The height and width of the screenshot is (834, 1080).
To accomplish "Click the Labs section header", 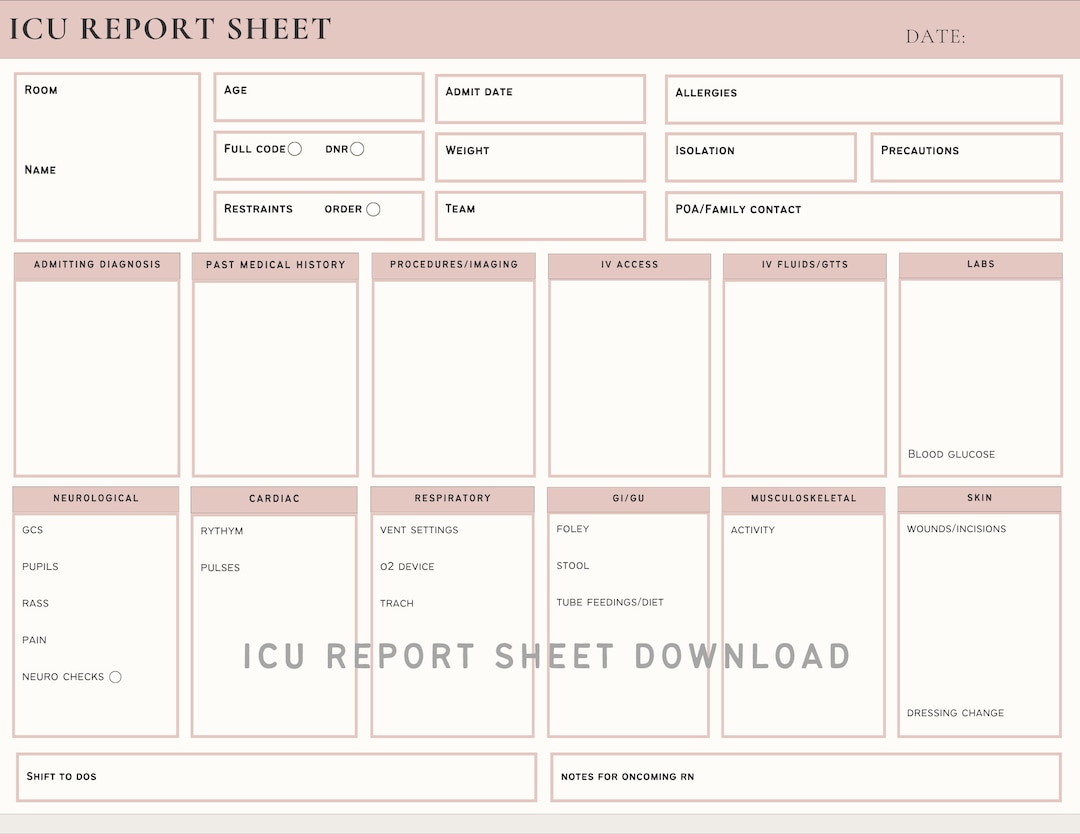I will point(980,265).
